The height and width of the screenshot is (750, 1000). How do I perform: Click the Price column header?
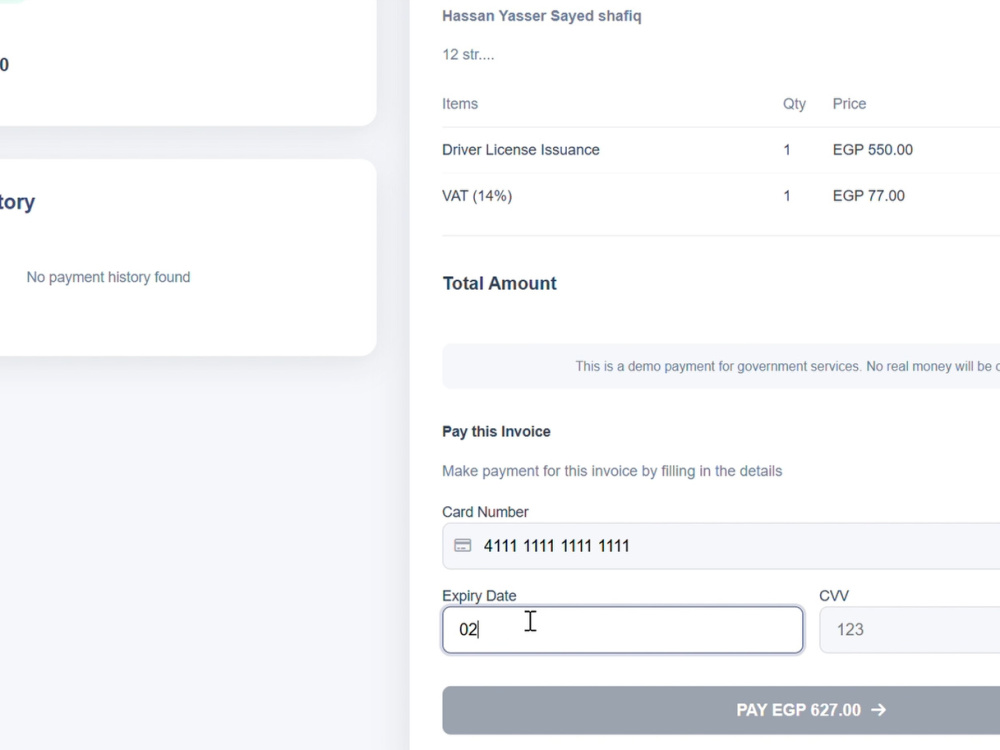[x=849, y=104]
